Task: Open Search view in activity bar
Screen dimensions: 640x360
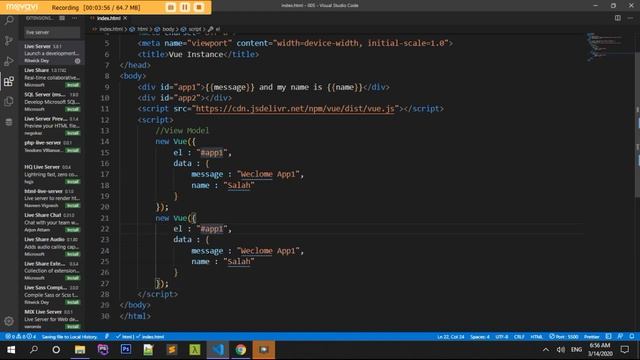Action: point(9,20)
